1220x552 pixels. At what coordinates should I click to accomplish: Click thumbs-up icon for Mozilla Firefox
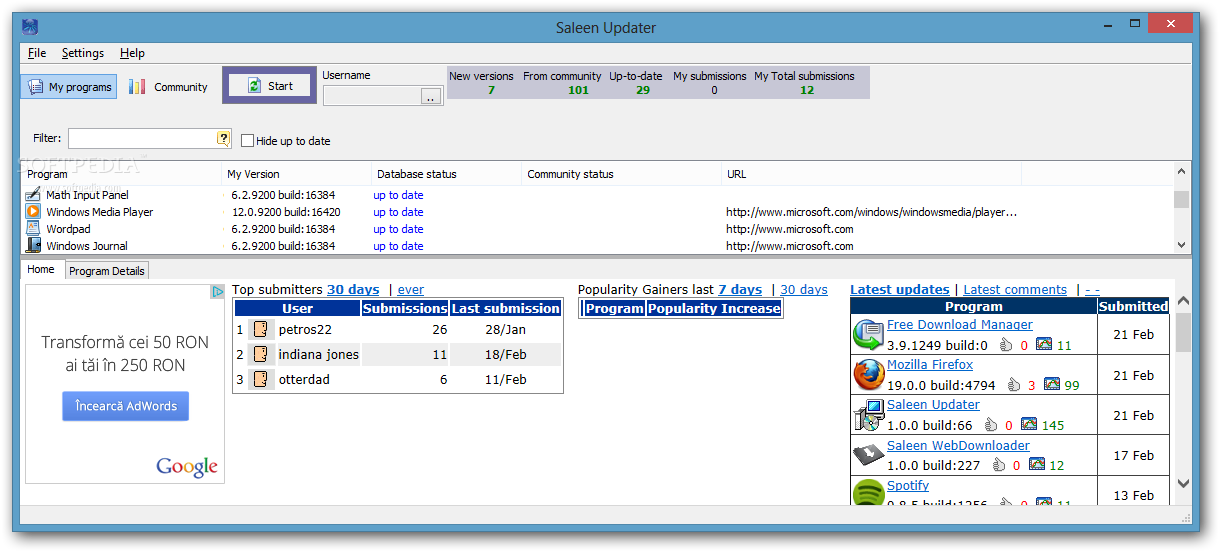[x=1014, y=384]
